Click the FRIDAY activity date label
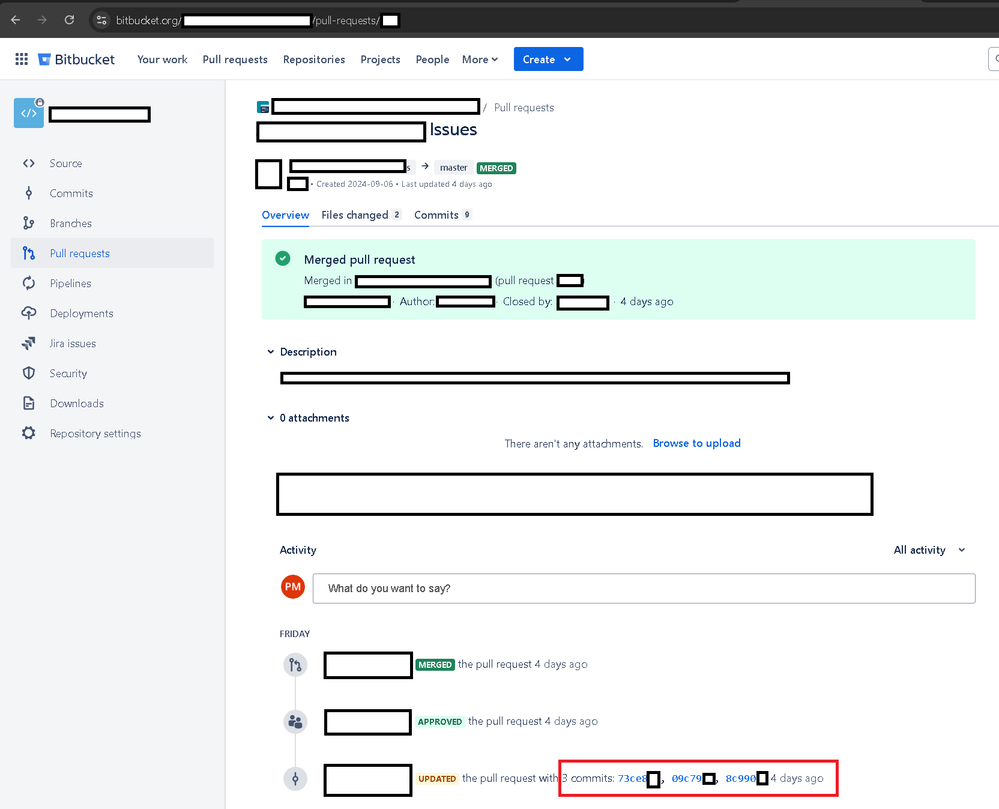This screenshot has width=999, height=809. [x=294, y=634]
